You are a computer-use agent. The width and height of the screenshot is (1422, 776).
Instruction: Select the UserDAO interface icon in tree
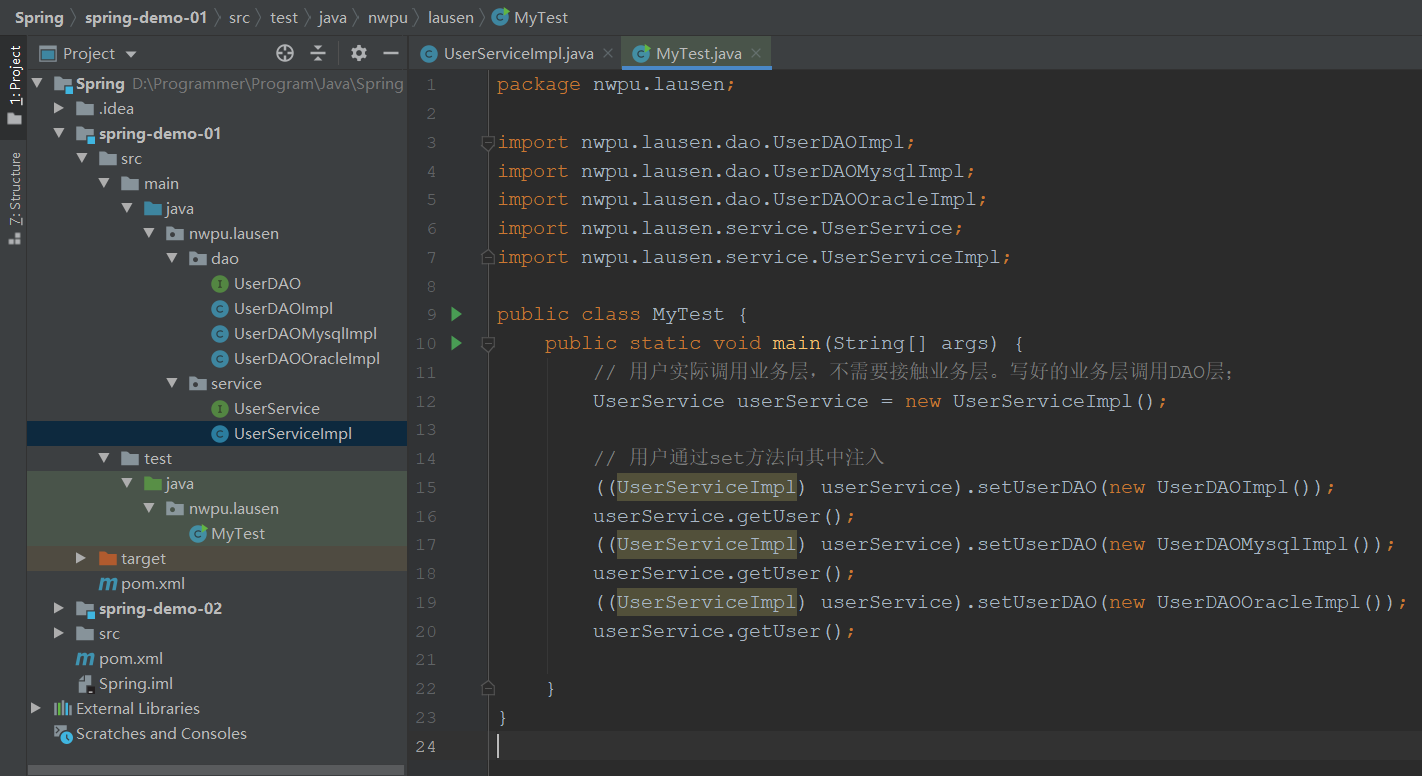pos(220,284)
